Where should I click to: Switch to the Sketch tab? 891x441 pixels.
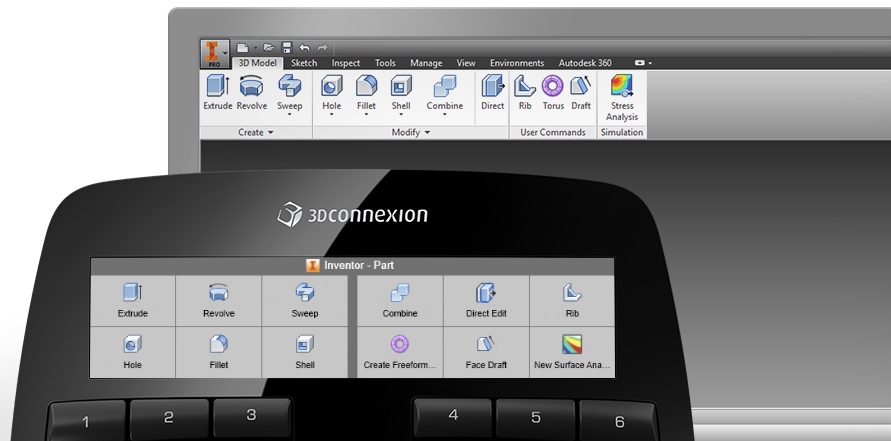304,63
